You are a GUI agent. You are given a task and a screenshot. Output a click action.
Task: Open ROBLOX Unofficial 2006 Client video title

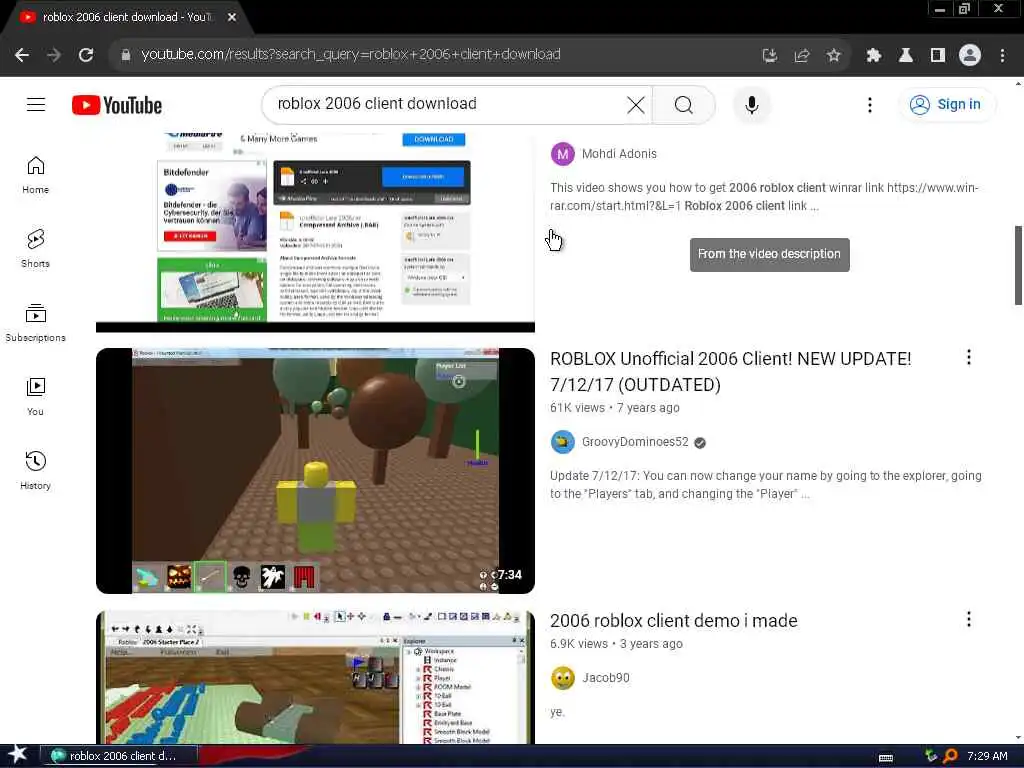coord(731,372)
